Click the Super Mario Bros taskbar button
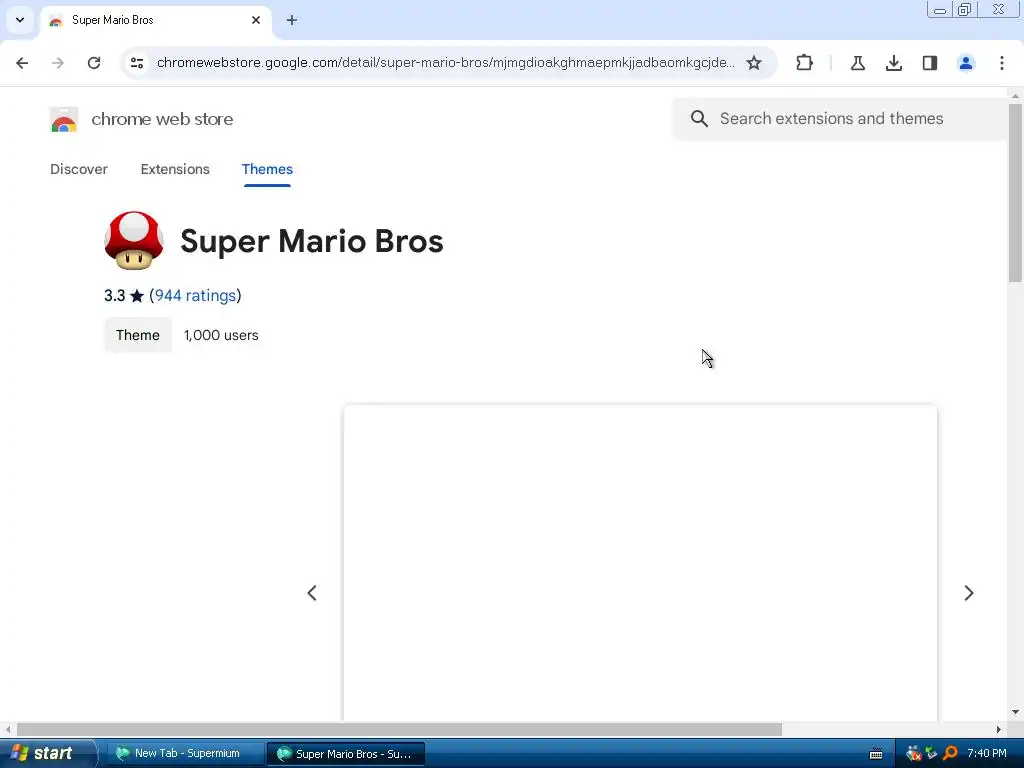 coord(346,754)
